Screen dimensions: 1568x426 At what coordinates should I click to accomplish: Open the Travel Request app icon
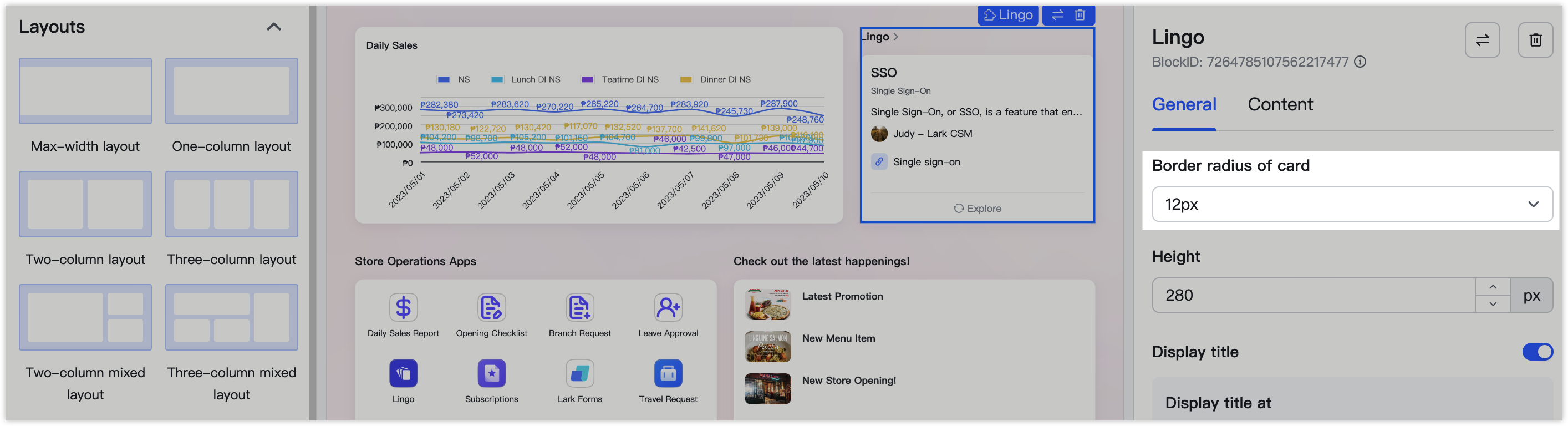[x=668, y=374]
